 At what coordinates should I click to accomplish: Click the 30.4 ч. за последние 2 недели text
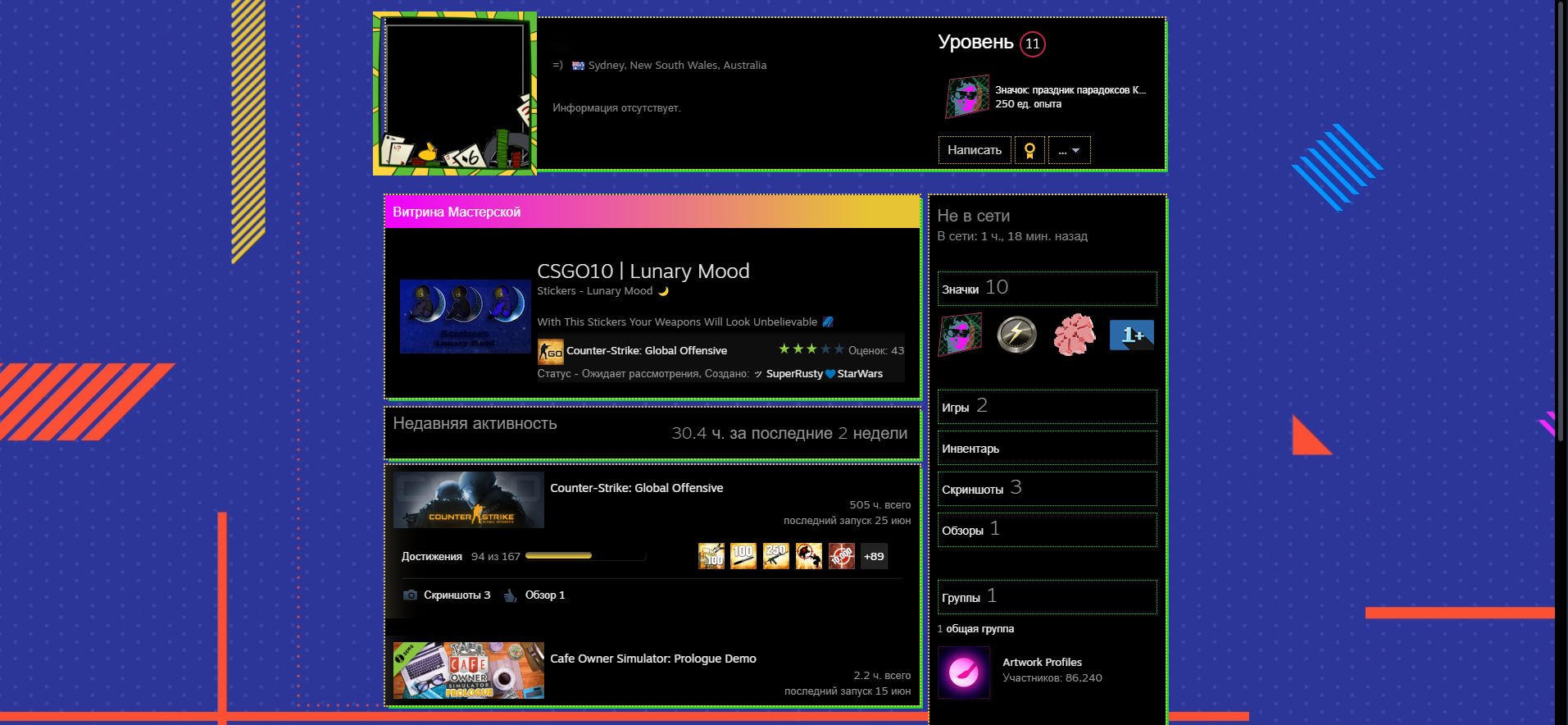click(x=789, y=433)
